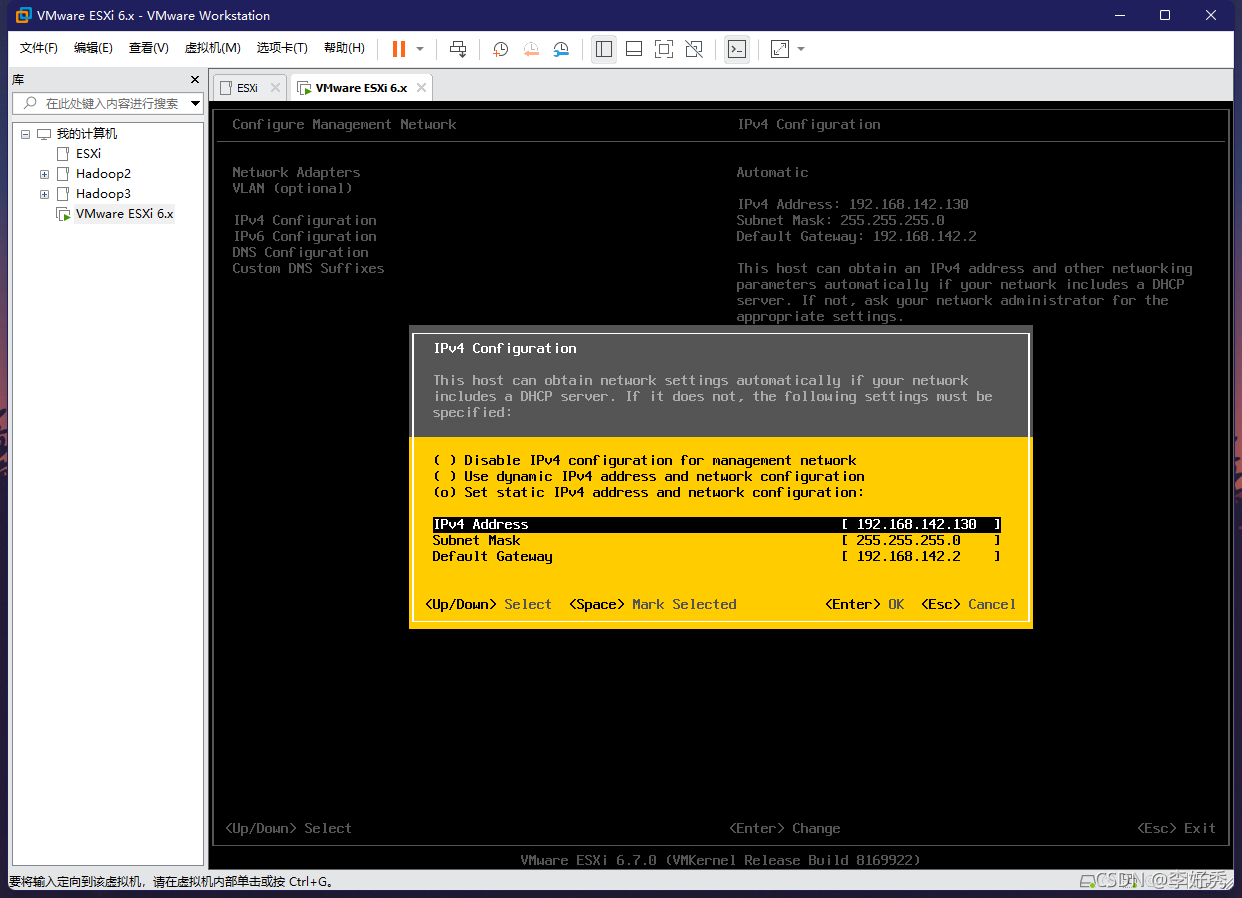Select the ESXi VM in the library
1242x898 pixels.
[88, 154]
